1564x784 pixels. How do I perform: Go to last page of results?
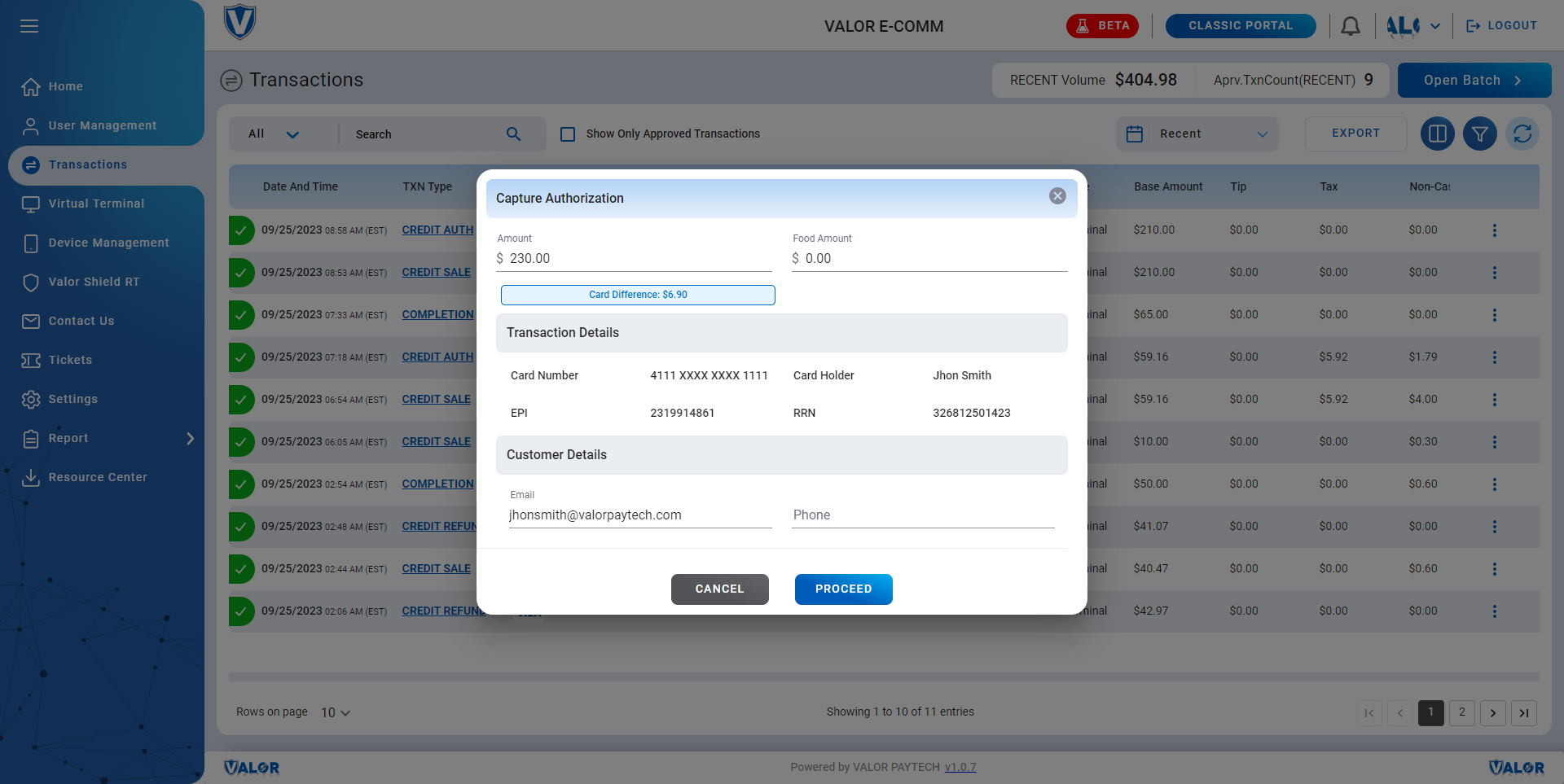[1524, 713]
